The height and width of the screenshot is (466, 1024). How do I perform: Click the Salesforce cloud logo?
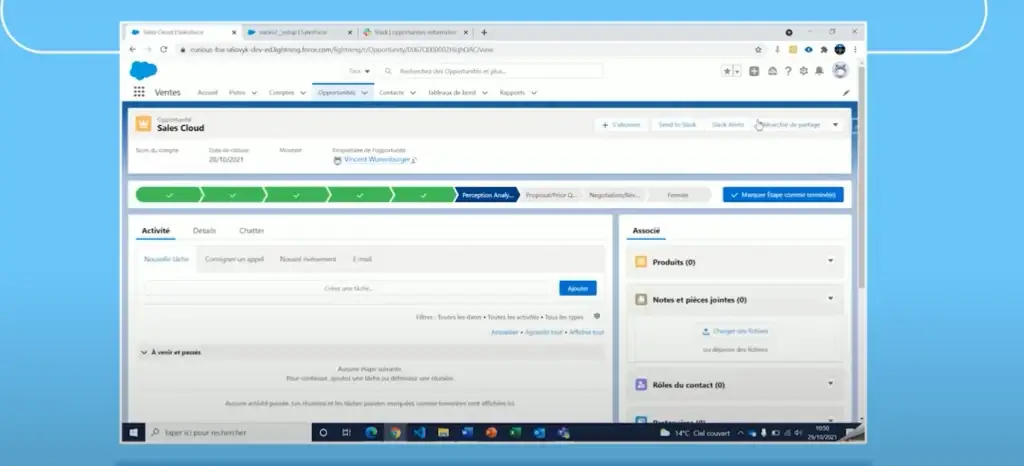point(143,70)
